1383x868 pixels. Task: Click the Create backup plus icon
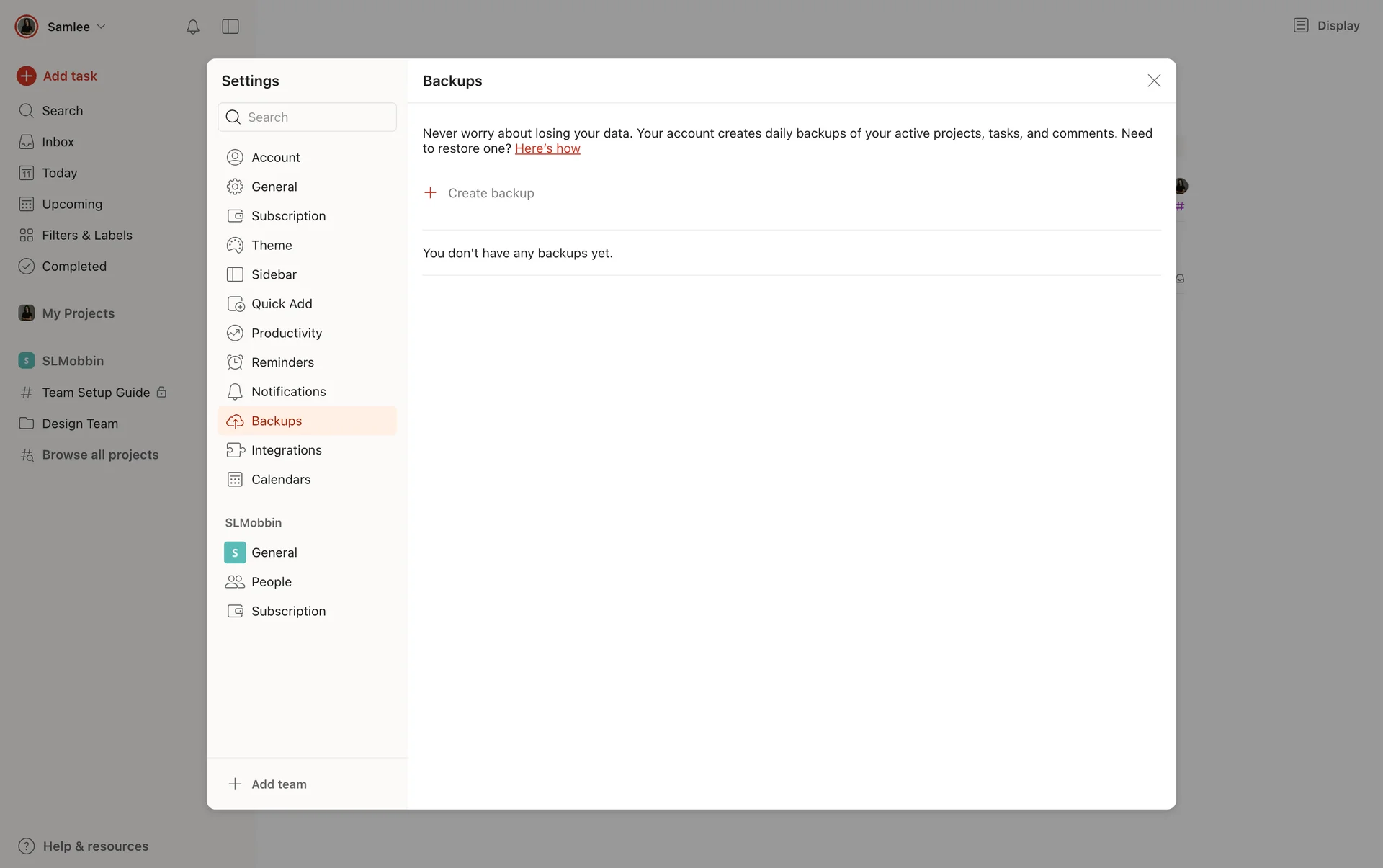[x=430, y=192]
